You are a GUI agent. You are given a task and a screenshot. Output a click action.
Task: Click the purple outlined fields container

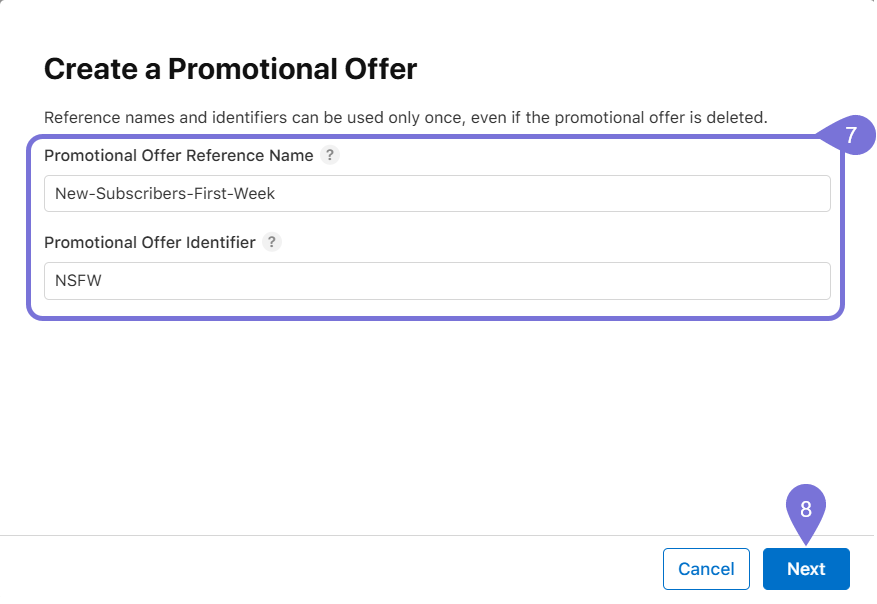click(437, 225)
